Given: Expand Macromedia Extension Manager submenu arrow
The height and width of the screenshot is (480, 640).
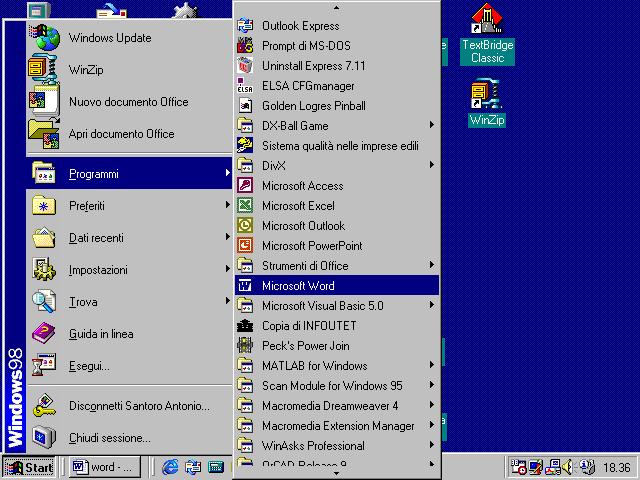Looking at the screenshot, I should click(x=431, y=425).
